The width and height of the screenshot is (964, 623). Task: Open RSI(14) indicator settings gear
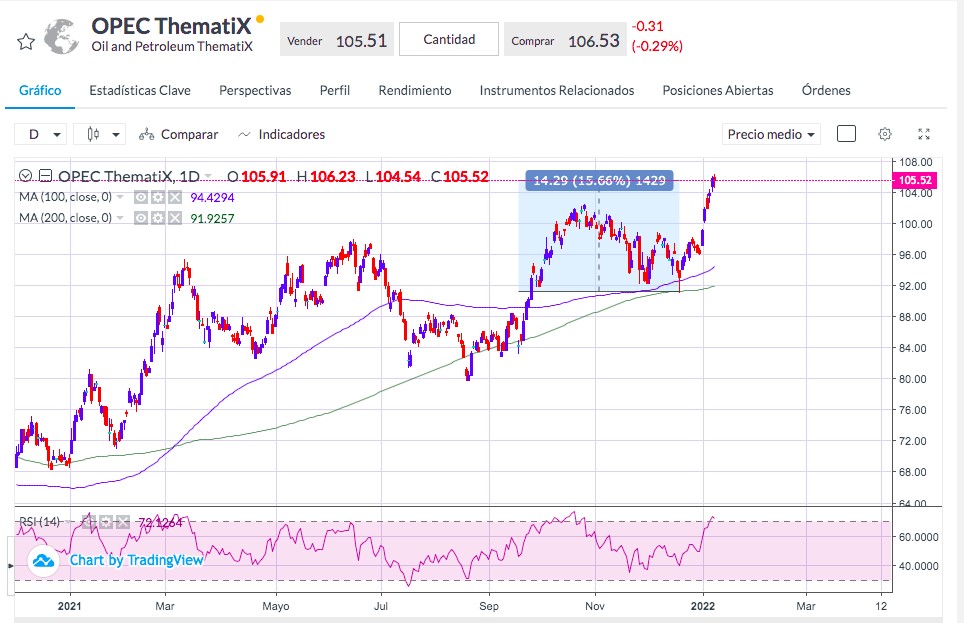[x=106, y=522]
